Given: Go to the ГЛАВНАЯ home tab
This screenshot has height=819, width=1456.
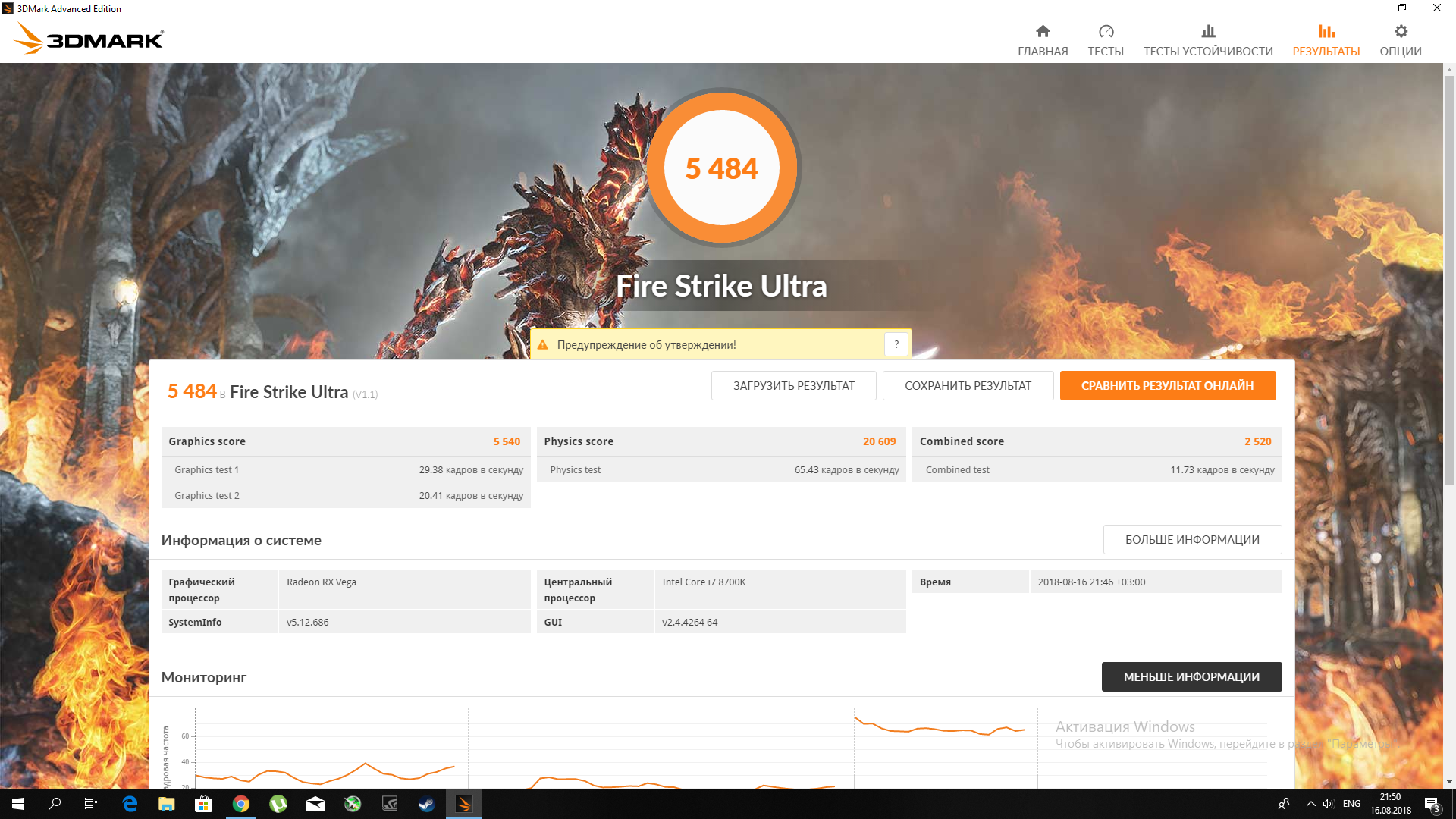Looking at the screenshot, I should tap(1043, 40).
